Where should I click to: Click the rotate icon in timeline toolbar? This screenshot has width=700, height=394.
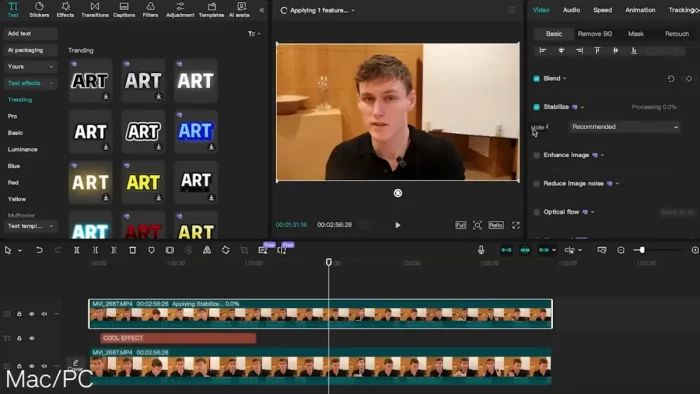[x=225, y=250]
